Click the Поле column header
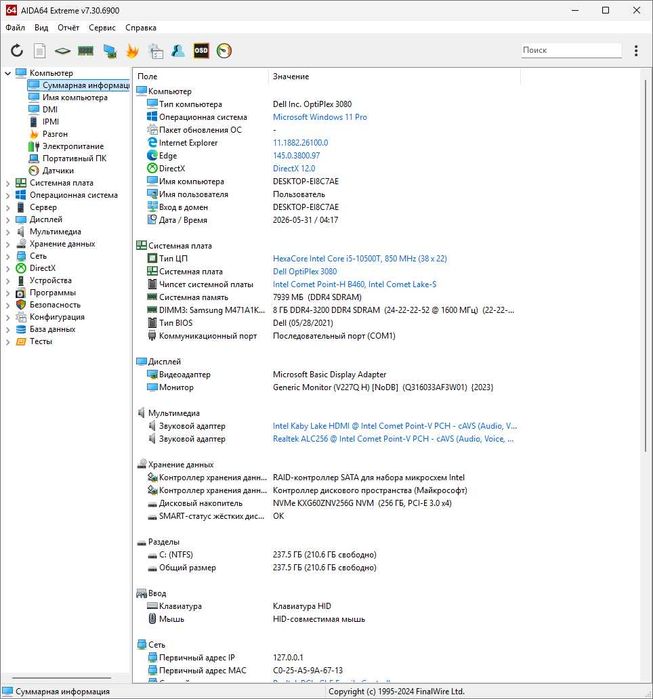This screenshot has width=653, height=699. pos(201,77)
